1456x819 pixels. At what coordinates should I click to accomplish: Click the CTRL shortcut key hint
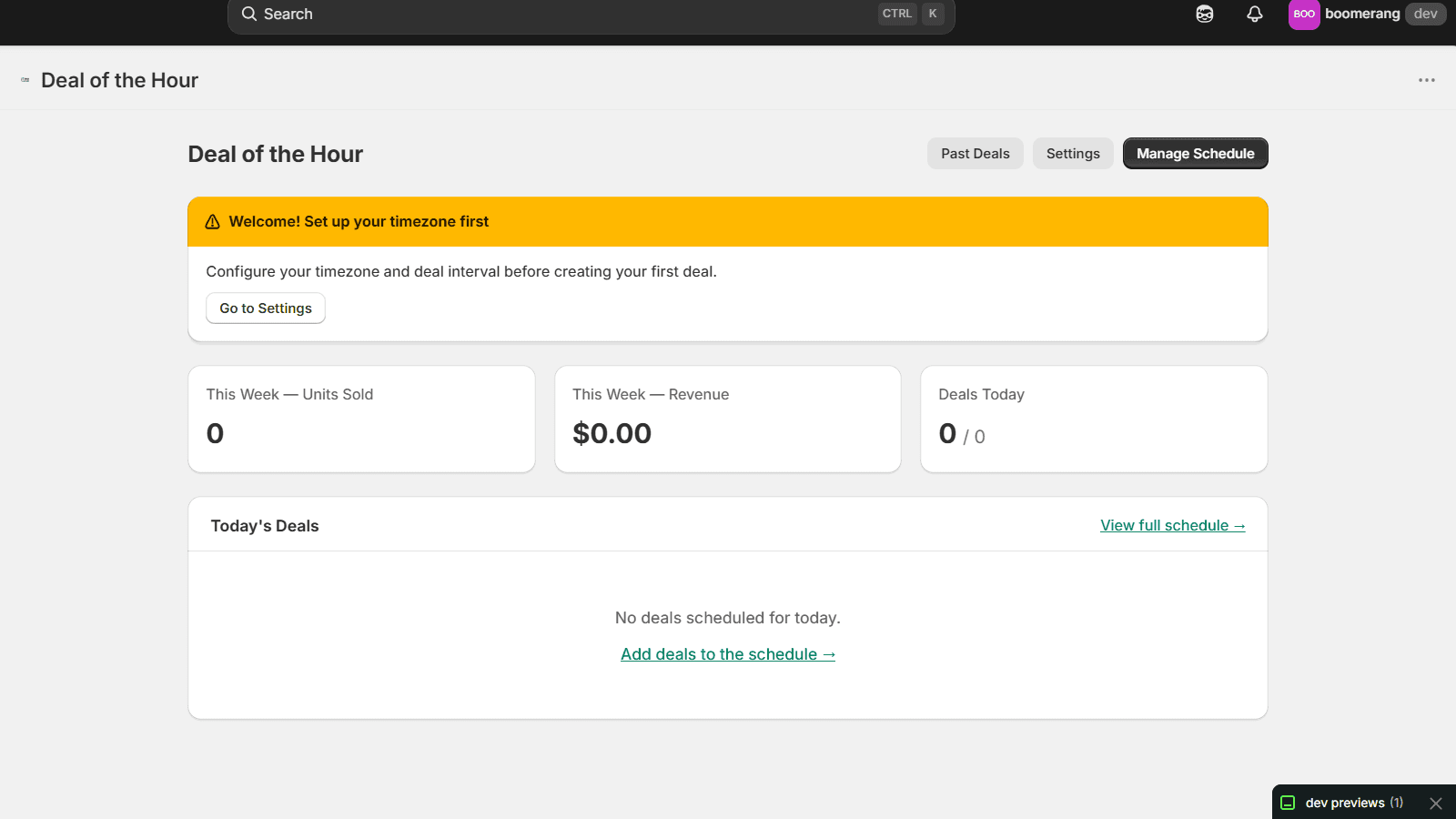tap(897, 14)
